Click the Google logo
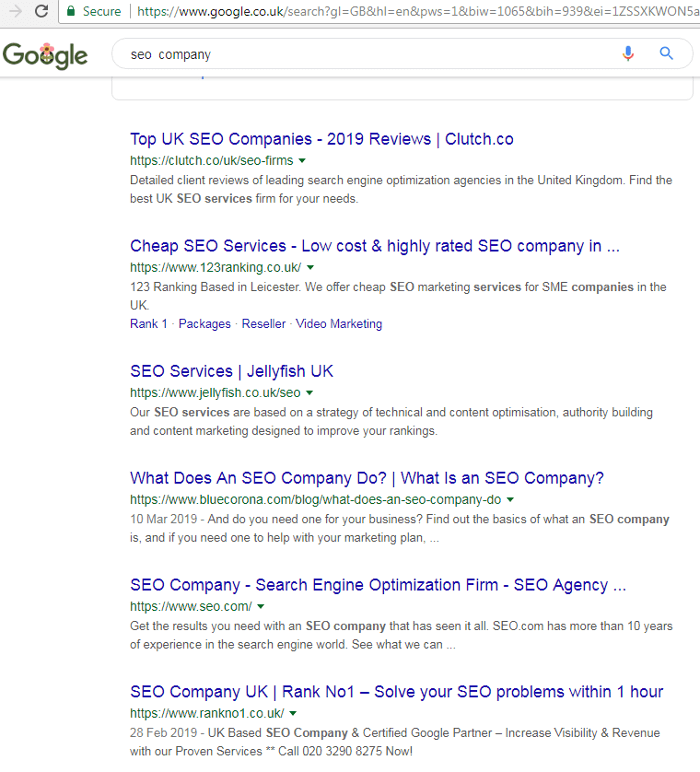The width and height of the screenshot is (700, 772). 45,55
